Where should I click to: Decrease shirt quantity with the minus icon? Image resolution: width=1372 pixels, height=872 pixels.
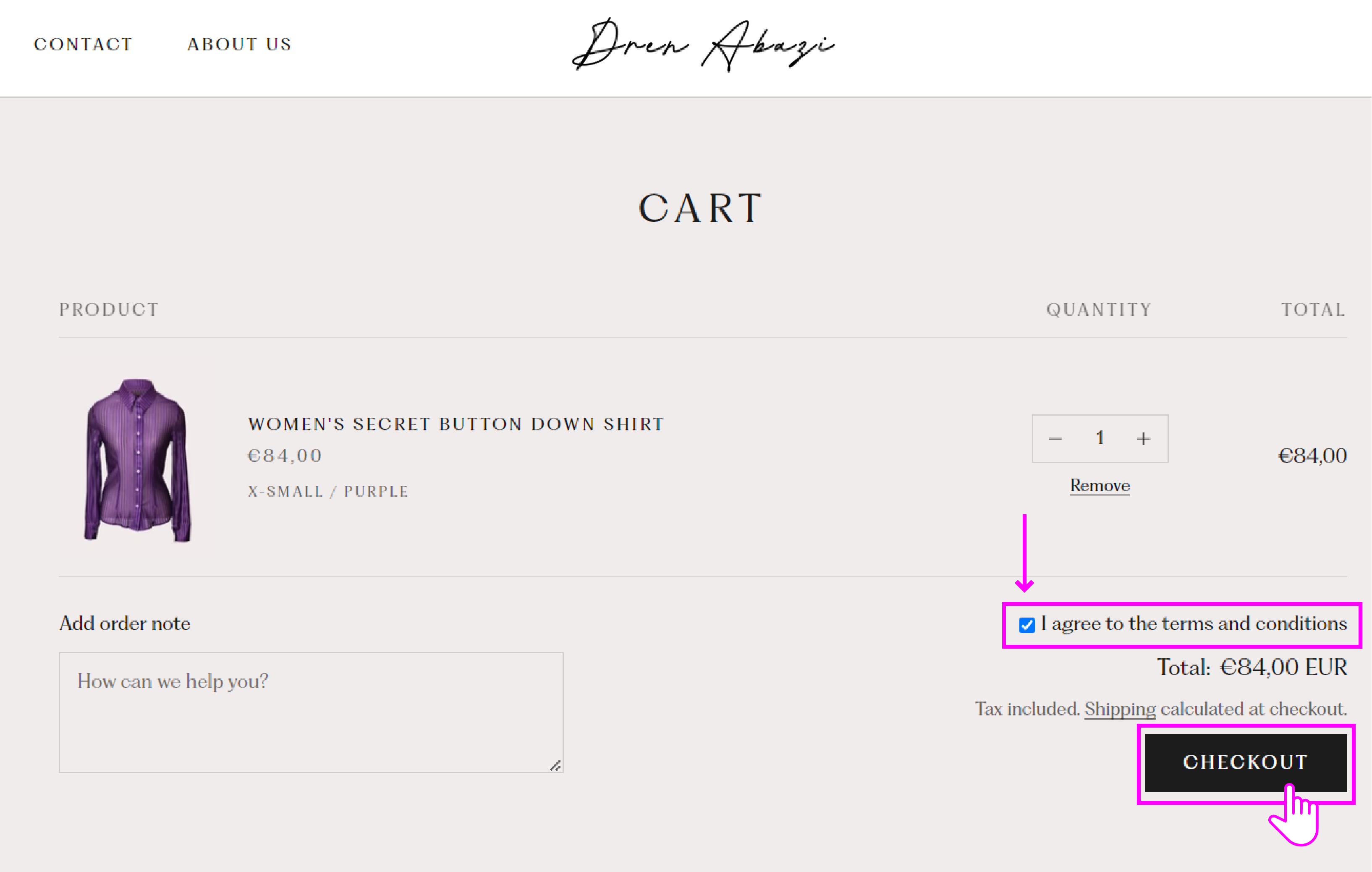coord(1055,438)
